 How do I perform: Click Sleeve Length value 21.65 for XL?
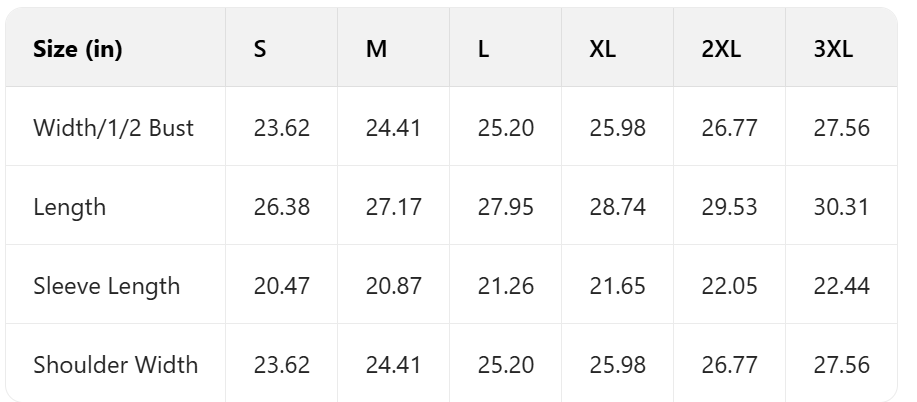[x=618, y=286]
